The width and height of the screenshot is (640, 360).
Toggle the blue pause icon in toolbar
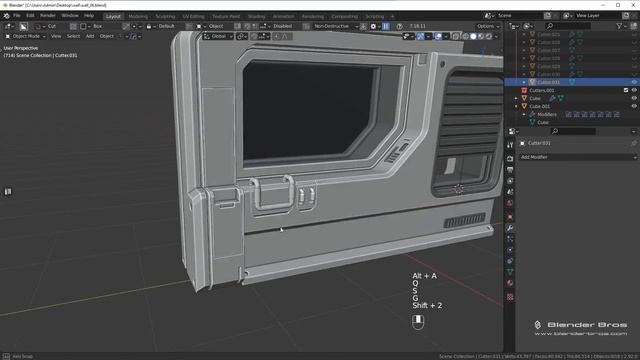point(386,26)
